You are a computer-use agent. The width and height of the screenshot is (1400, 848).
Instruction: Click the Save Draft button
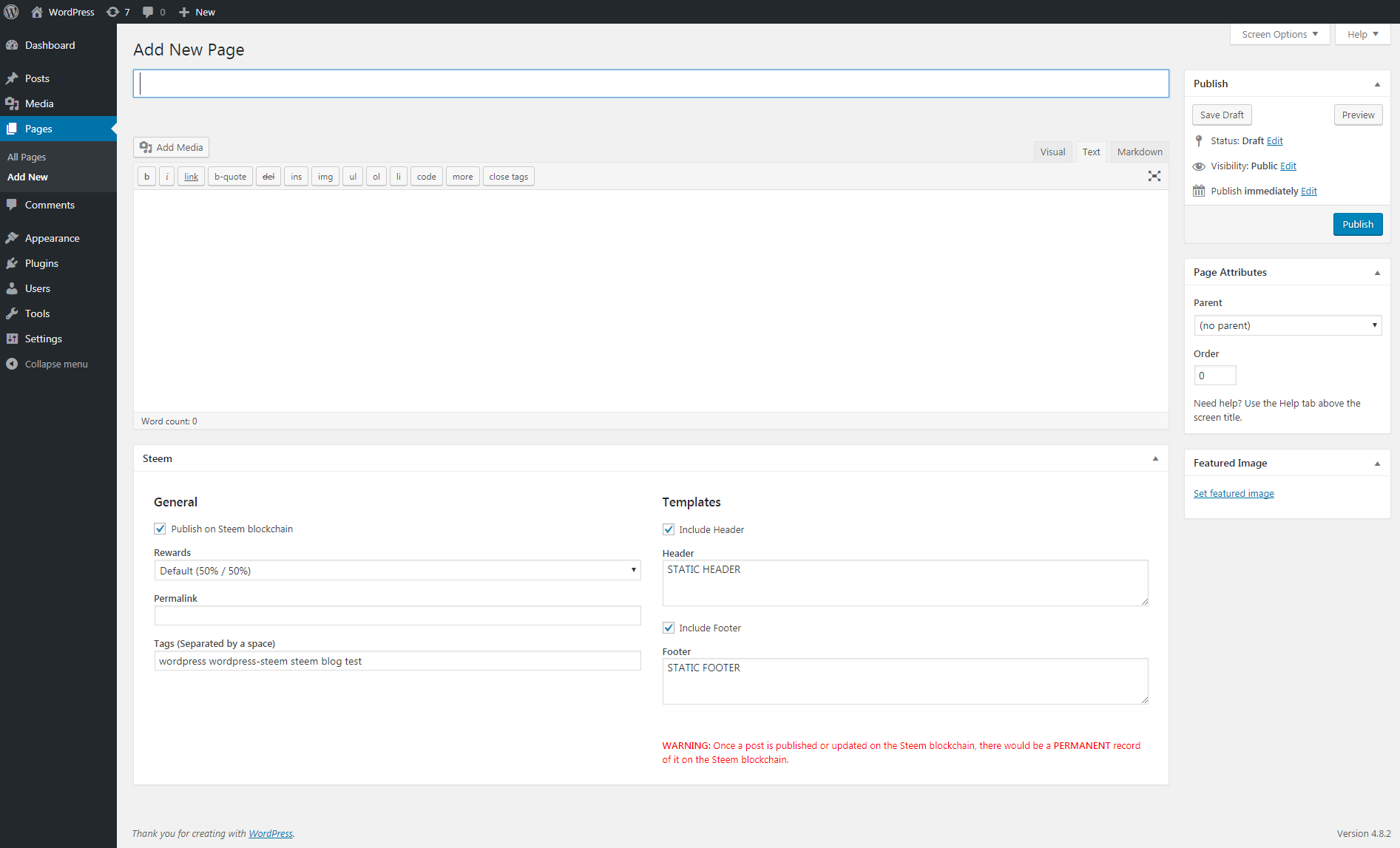pyautogui.click(x=1222, y=115)
